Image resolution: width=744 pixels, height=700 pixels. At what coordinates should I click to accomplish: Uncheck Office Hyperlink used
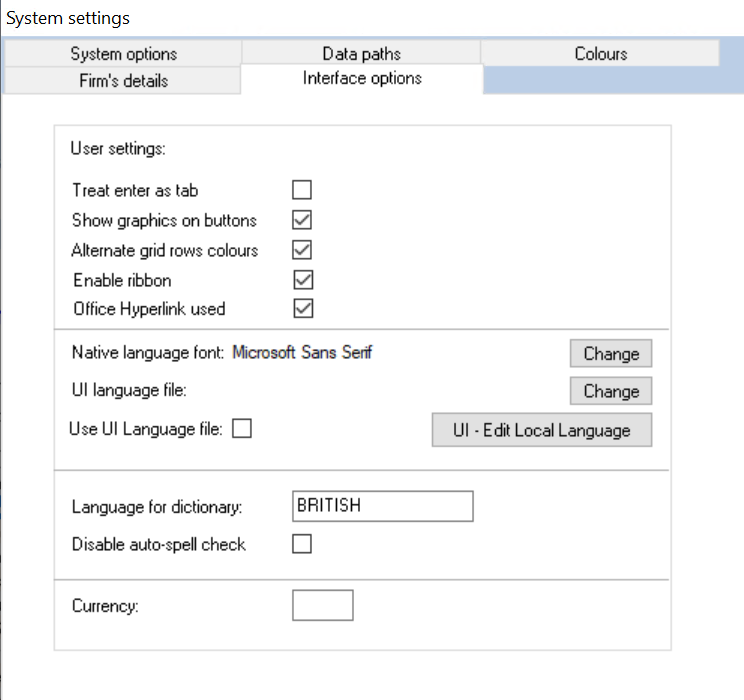pyautogui.click(x=303, y=308)
